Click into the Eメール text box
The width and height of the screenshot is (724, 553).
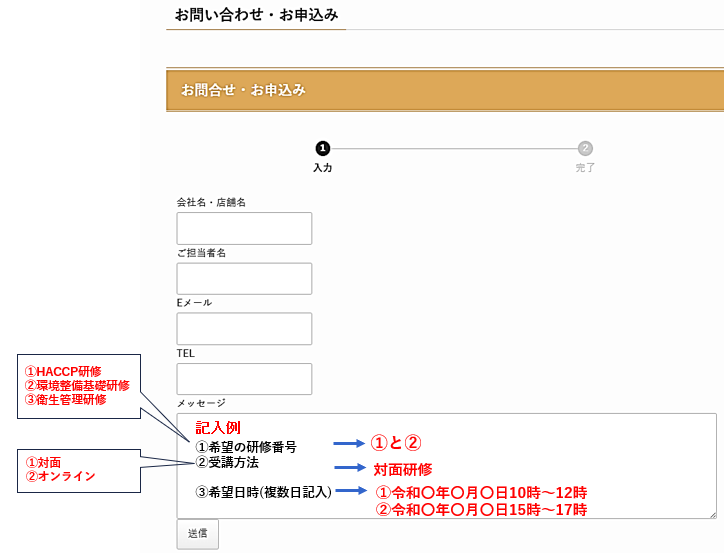(x=244, y=329)
